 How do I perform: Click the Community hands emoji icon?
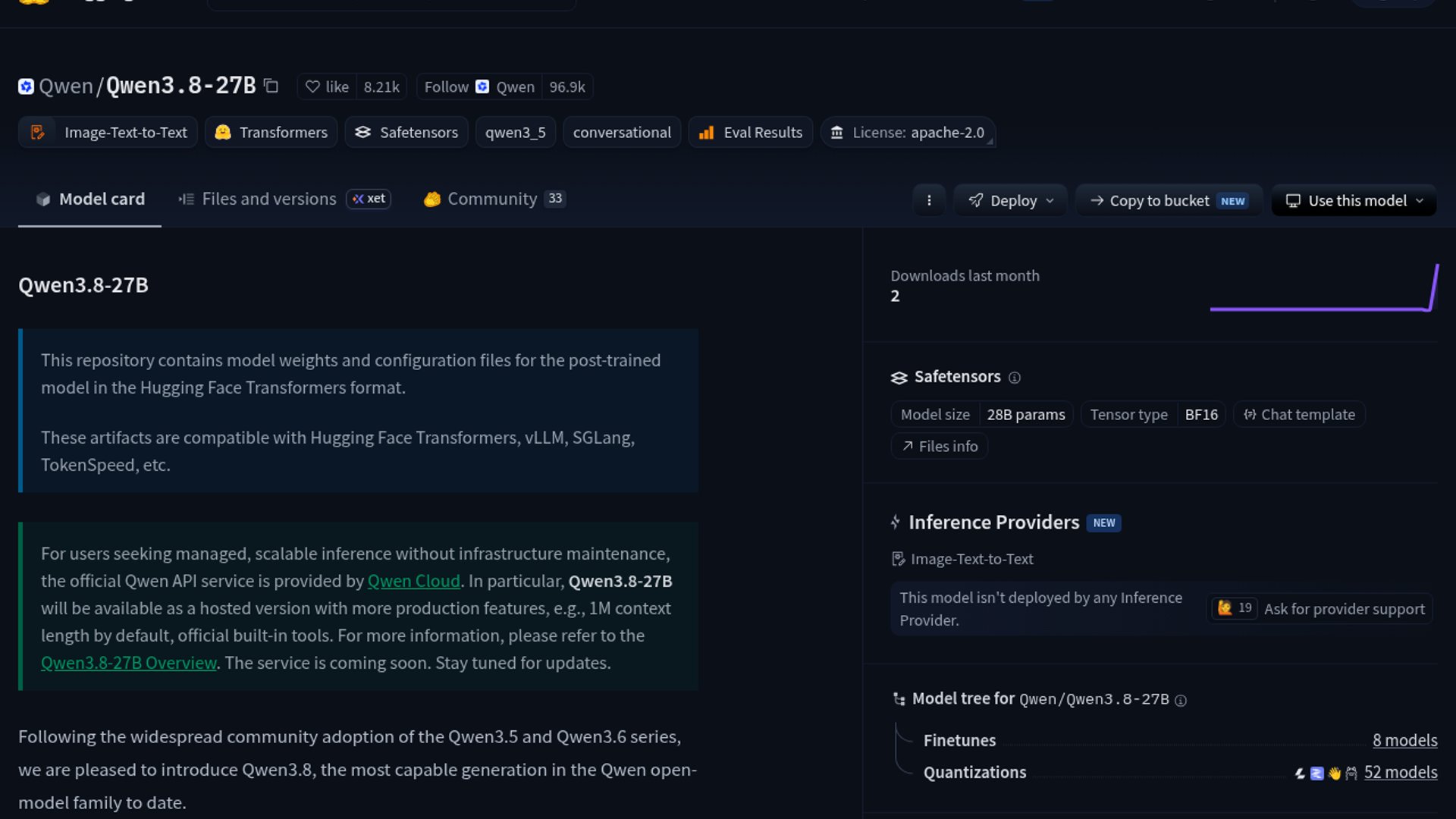tap(432, 199)
